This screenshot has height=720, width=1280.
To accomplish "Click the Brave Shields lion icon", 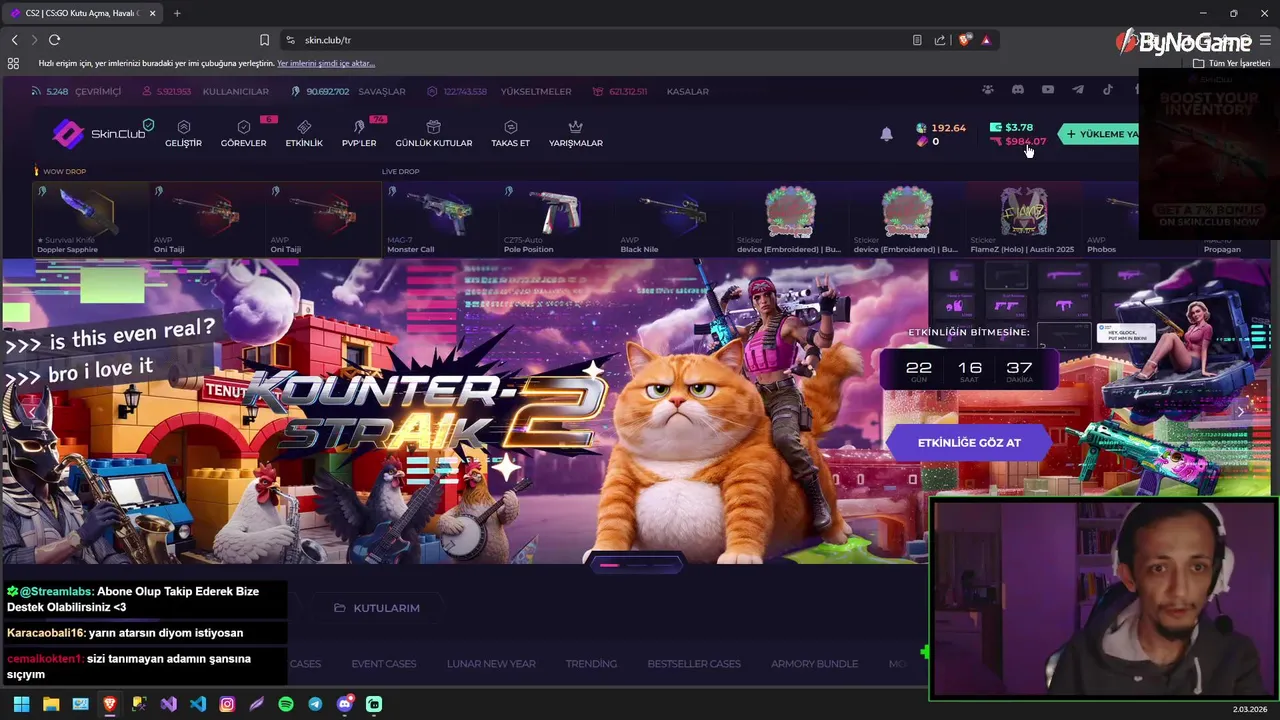I will (964, 40).
